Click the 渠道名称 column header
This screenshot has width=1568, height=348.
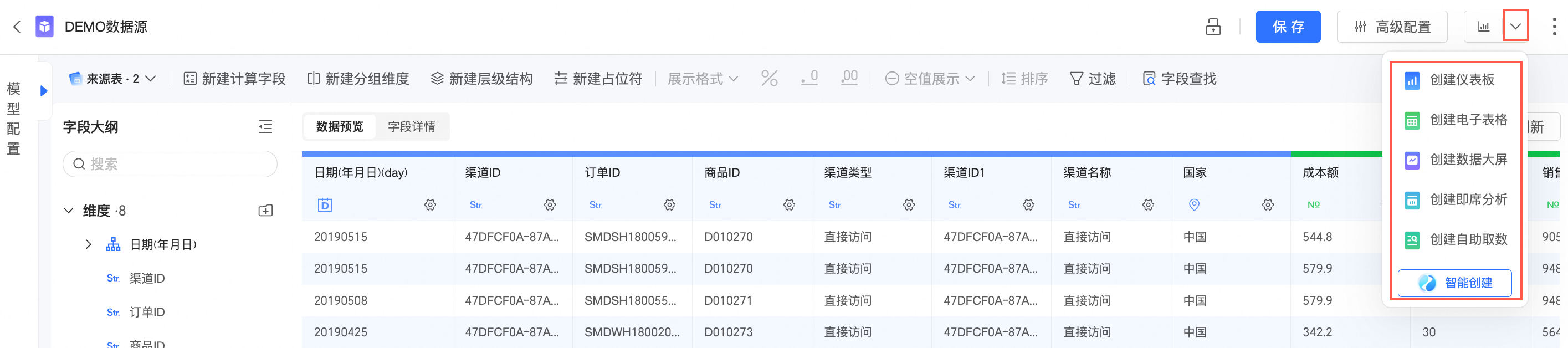click(x=1087, y=173)
